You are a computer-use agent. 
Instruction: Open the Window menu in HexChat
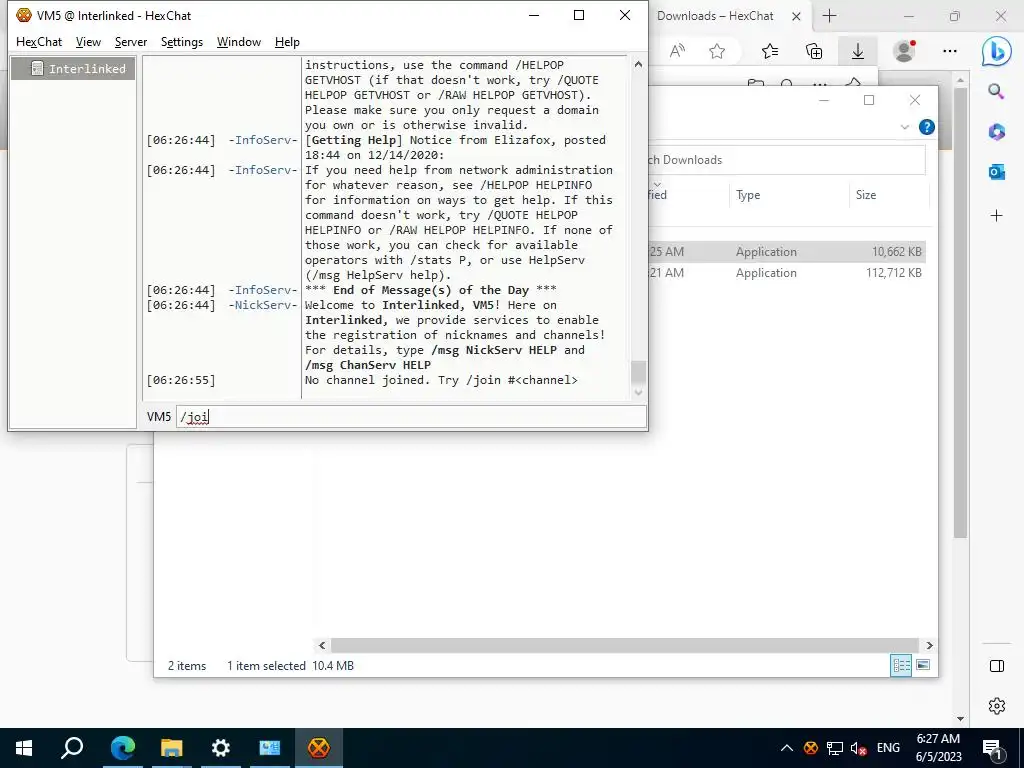[x=238, y=42]
